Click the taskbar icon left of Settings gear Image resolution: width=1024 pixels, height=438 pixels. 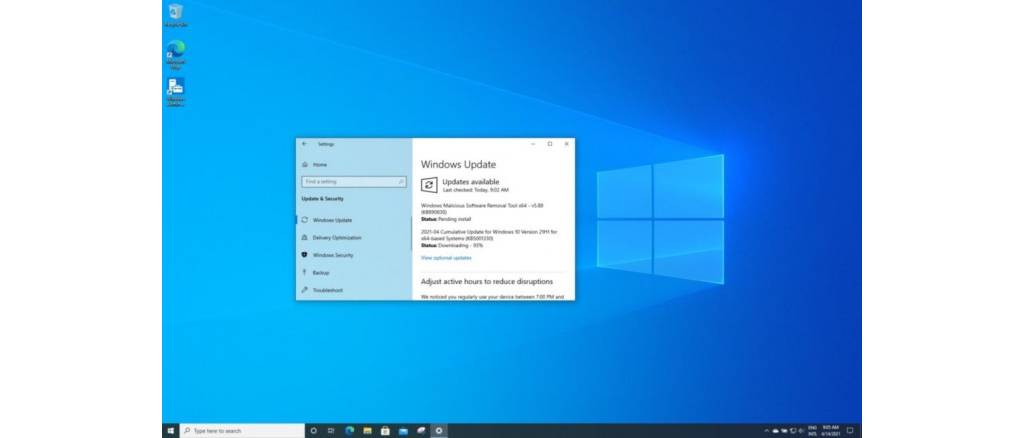(421, 431)
